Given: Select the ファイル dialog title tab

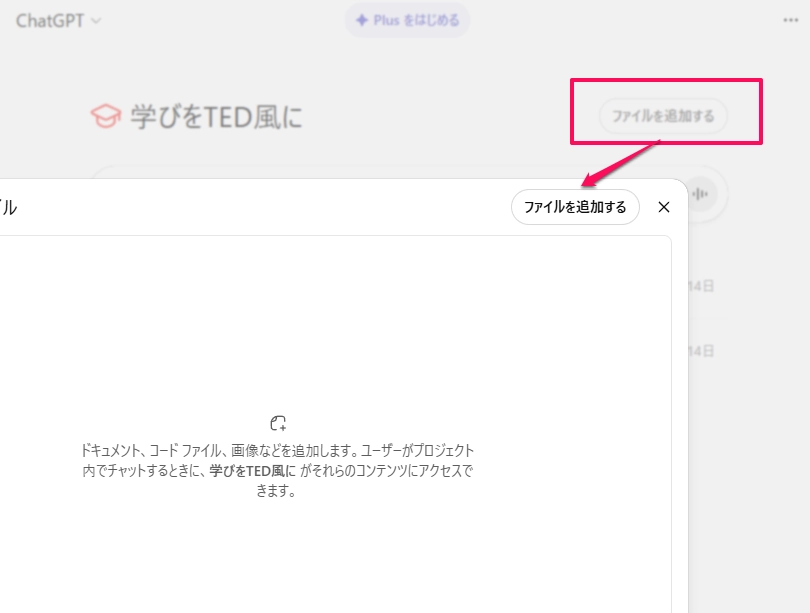Looking at the screenshot, I should [x=8, y=205].
